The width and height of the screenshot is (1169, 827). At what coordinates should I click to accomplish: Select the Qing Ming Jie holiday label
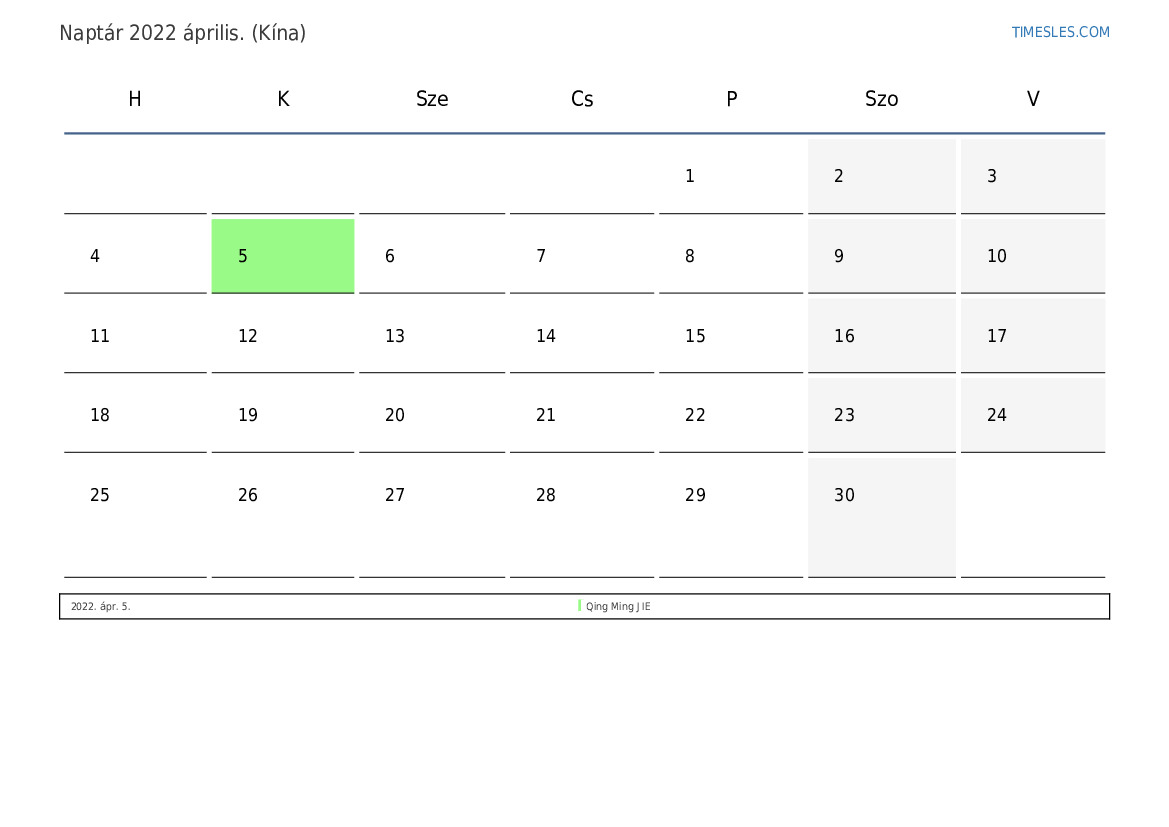tap(618, 607)
